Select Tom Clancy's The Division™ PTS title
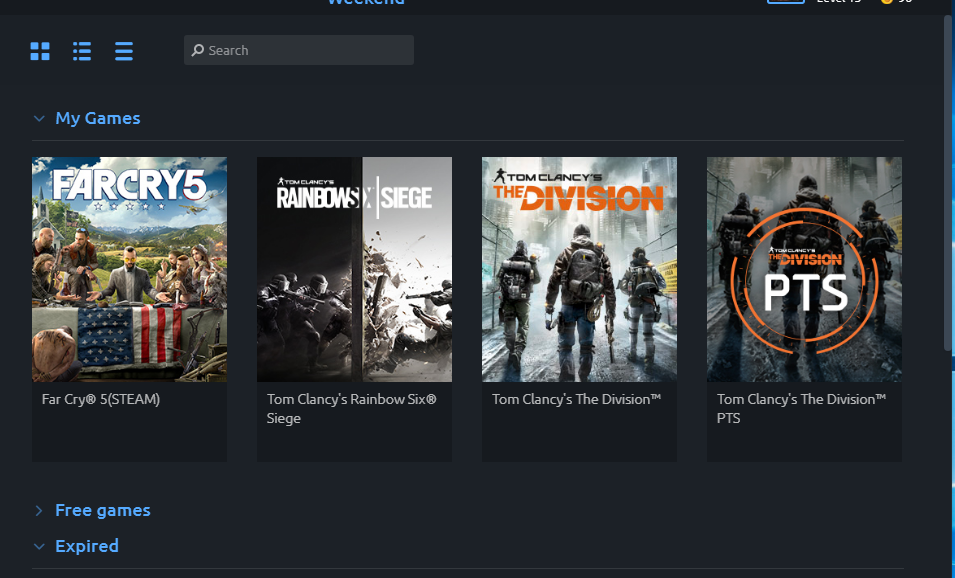The width and height of the screenshot is (955, 578). pos(802,409)
